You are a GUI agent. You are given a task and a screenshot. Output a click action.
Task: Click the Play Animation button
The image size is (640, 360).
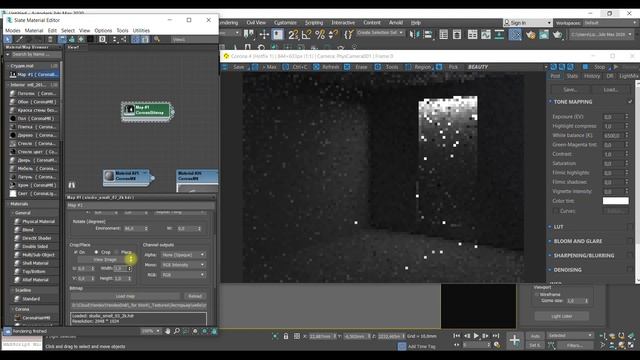click(476, 336)
